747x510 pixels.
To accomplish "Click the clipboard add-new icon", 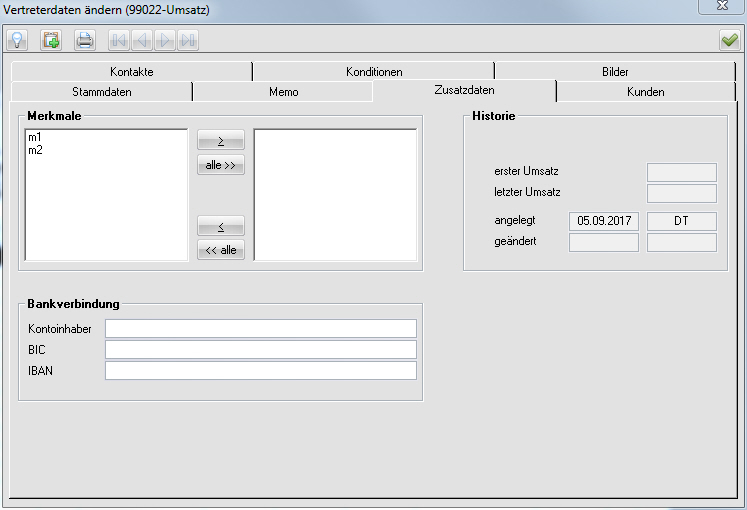I will pyautogui.click(x=51, y=40).
